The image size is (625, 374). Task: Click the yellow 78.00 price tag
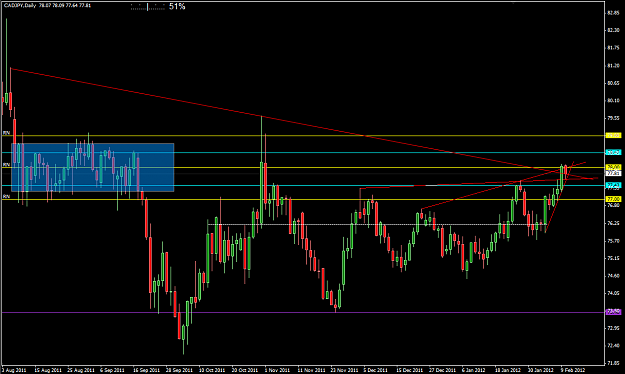(x=613, y=167)
